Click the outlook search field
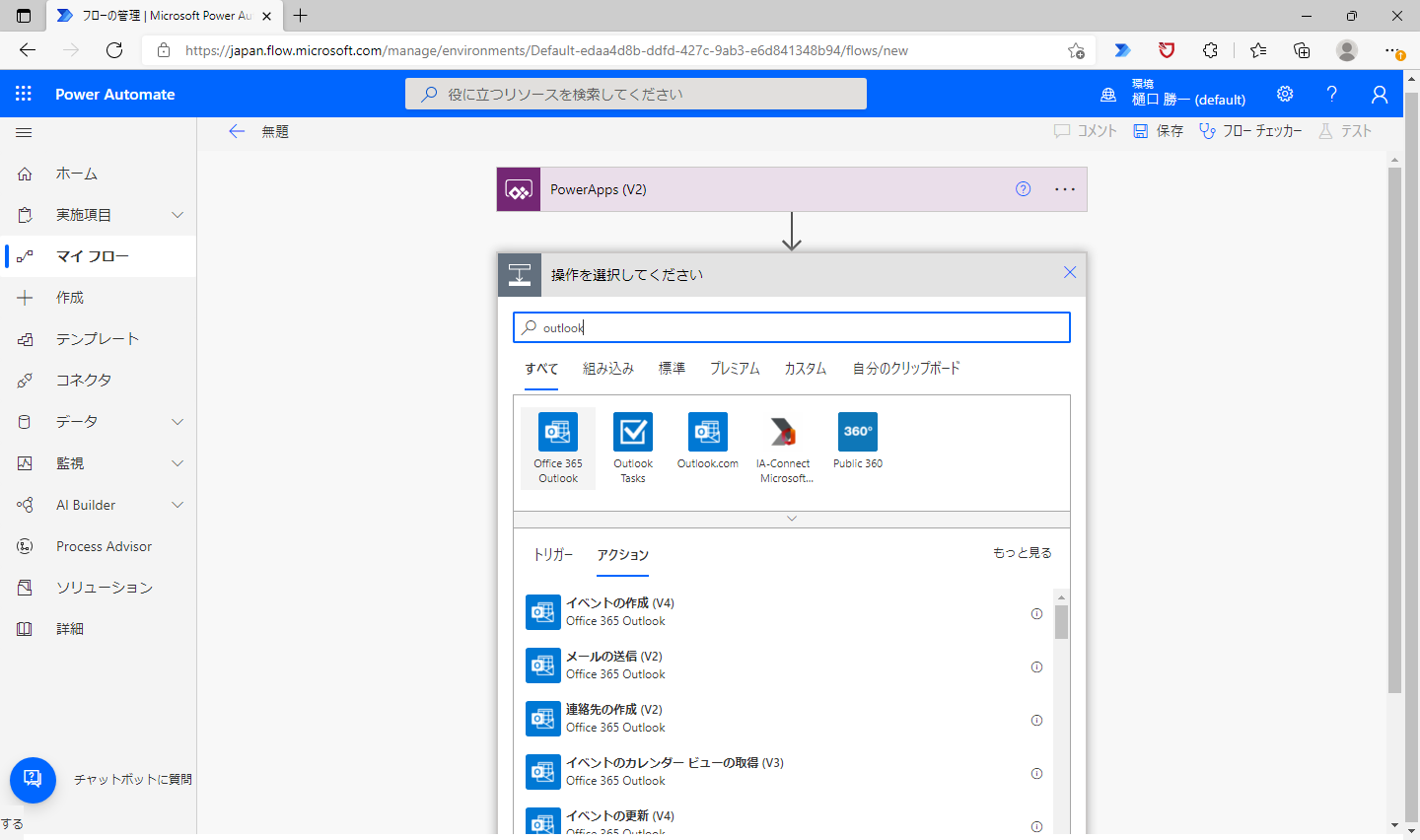The height and width of the screenshot is (840, 1420). [792, 327]
